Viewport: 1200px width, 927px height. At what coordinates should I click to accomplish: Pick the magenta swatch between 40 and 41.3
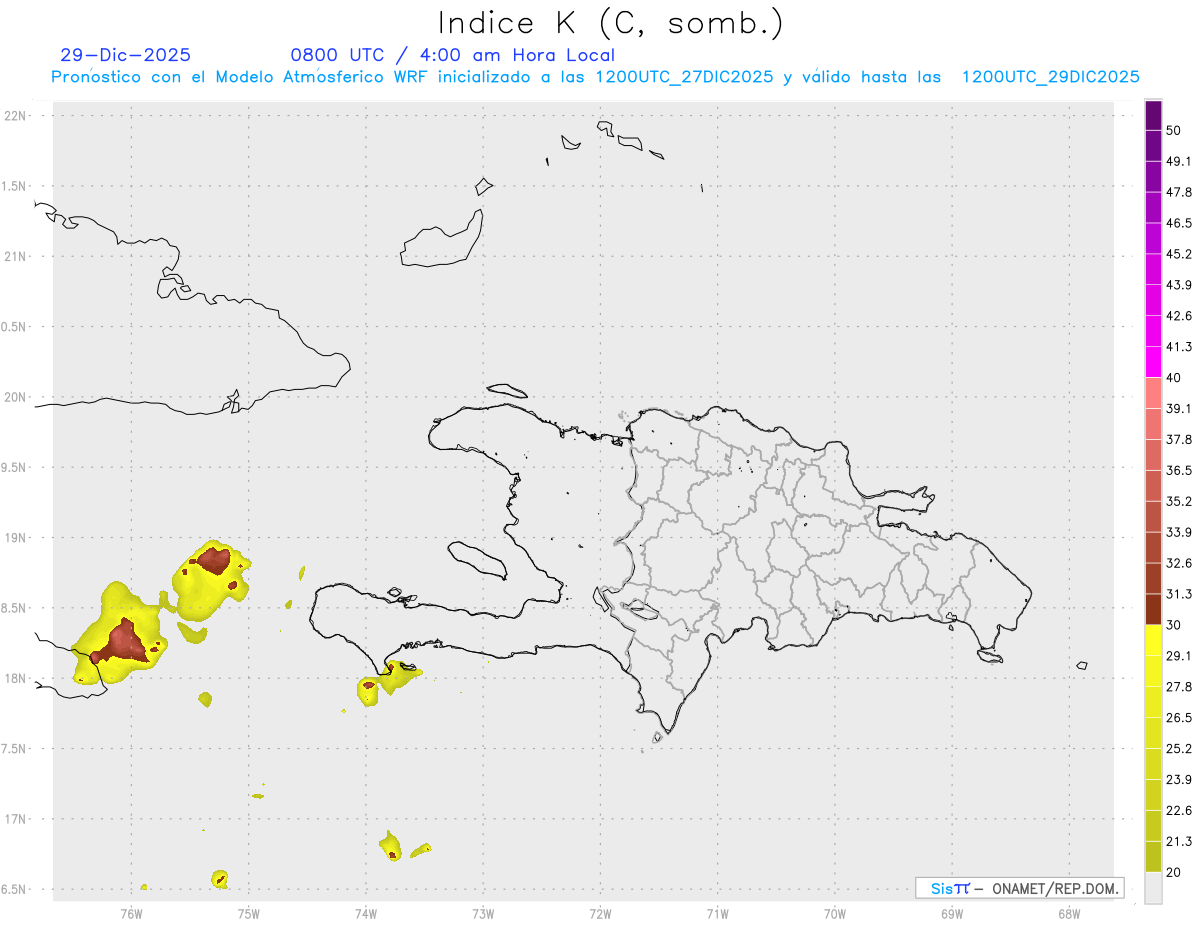[1153, 362]
